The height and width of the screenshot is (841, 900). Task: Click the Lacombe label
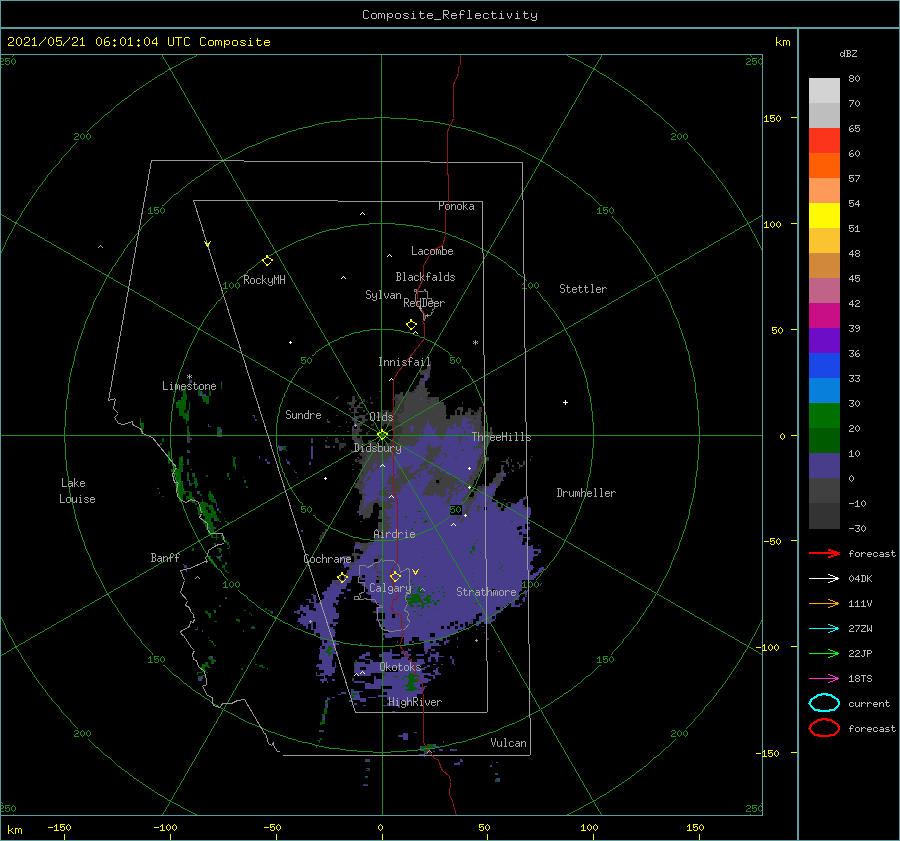click(432, 251)
